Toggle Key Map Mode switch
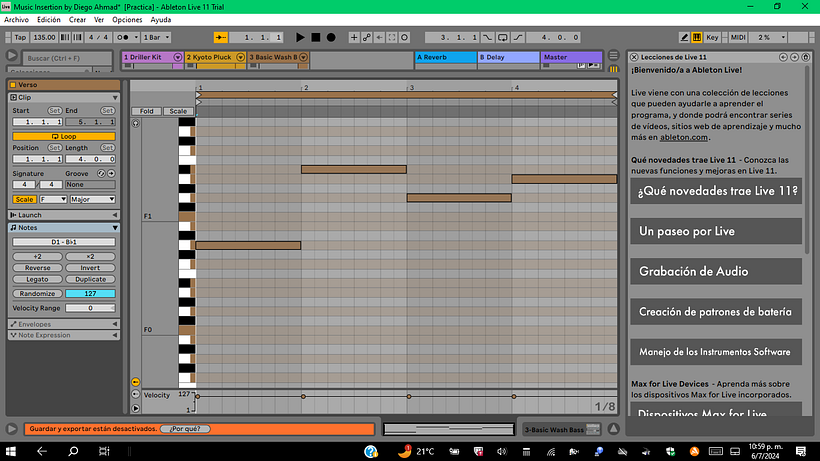This screenshot has width=820, height=461. coord(712,37)
